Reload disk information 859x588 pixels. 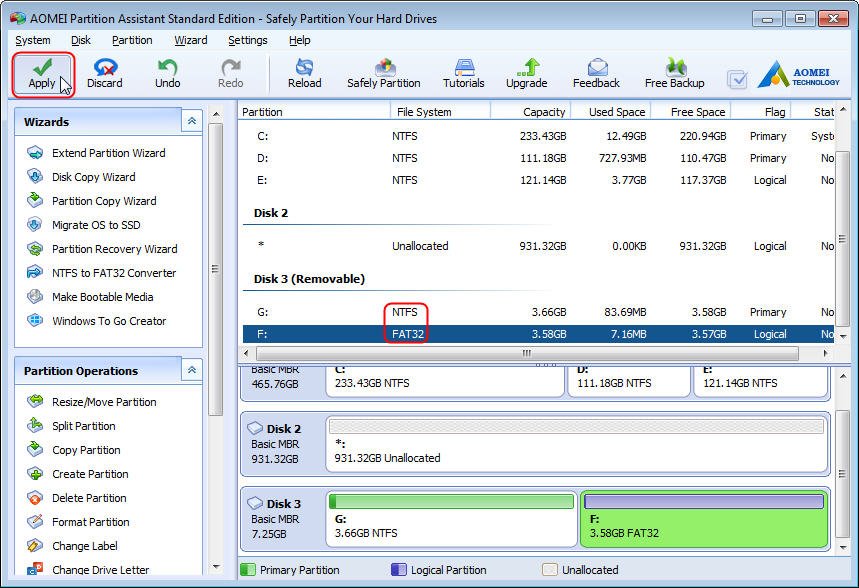tap(305, 75)
